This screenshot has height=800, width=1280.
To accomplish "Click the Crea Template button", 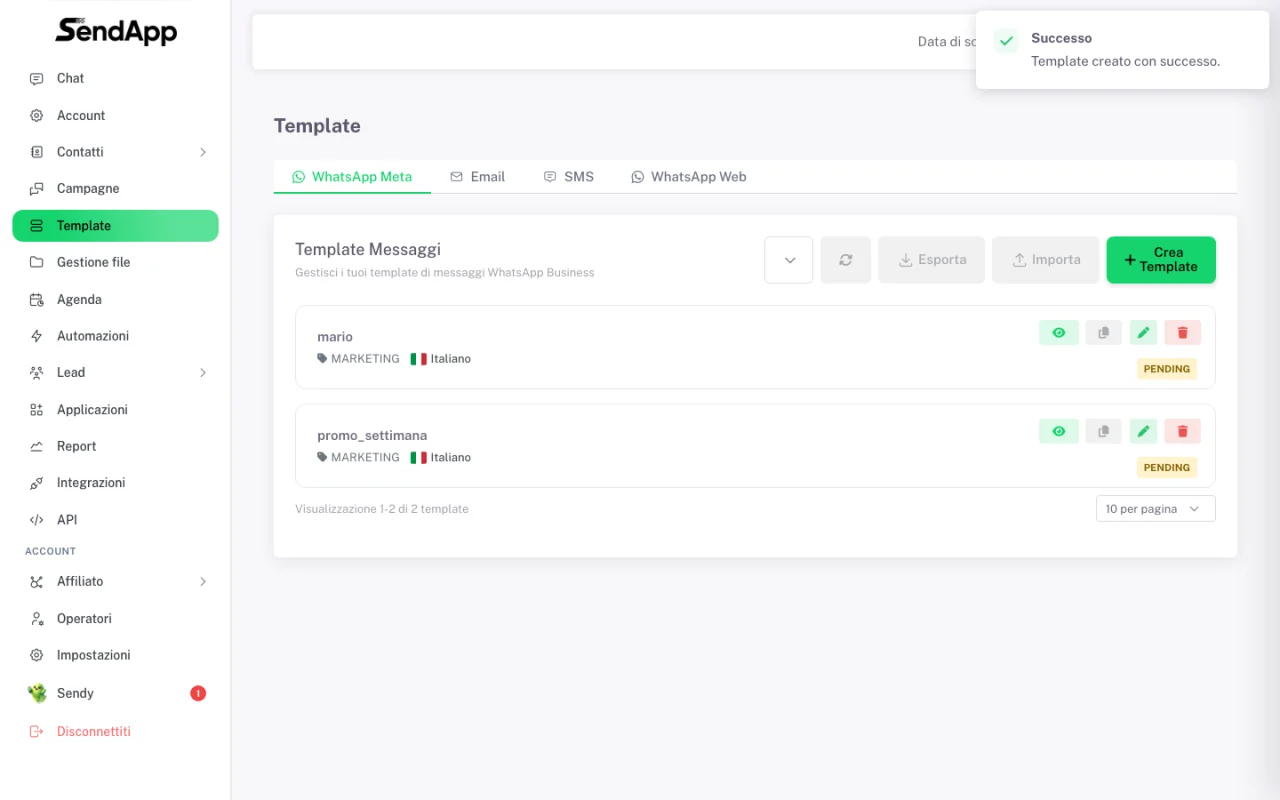I will click(1161, 260).
